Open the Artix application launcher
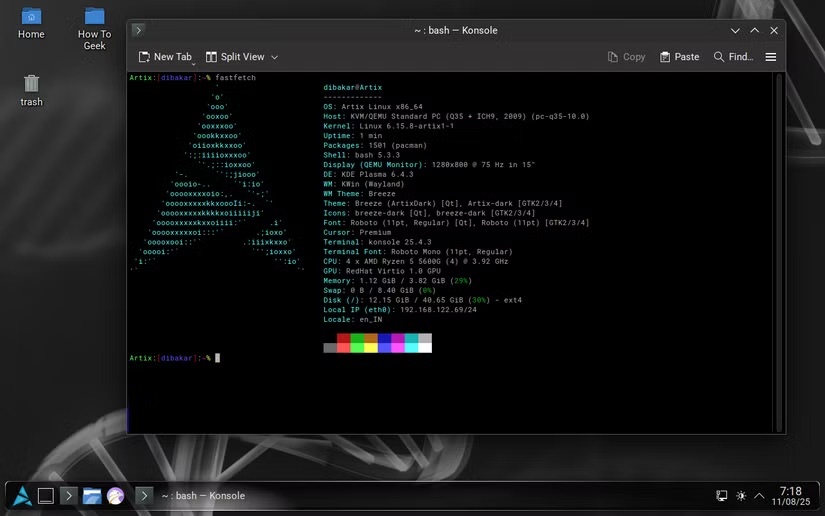The image size is (825, 516). [22, 496]
